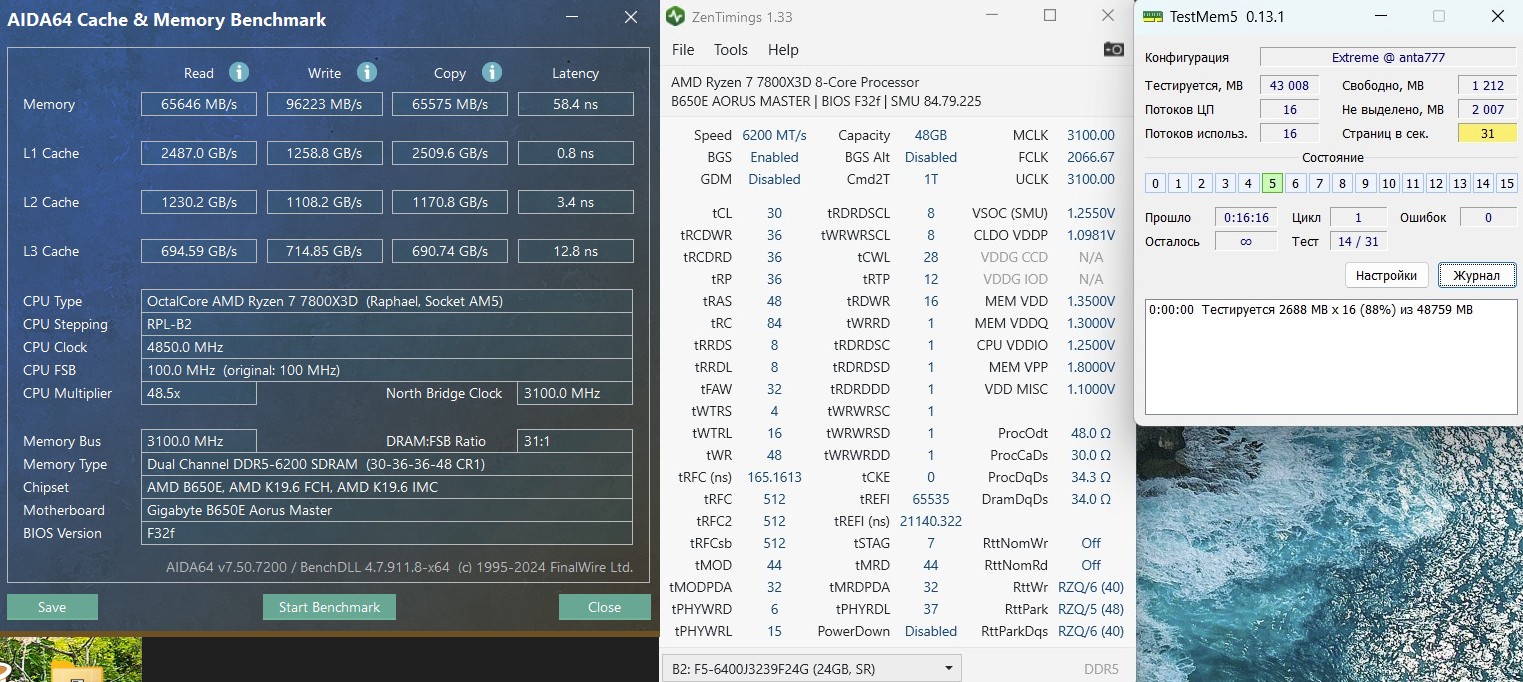Click the Тестируется MB value 43 008
1523x682 pixels.
point(1290,86)
